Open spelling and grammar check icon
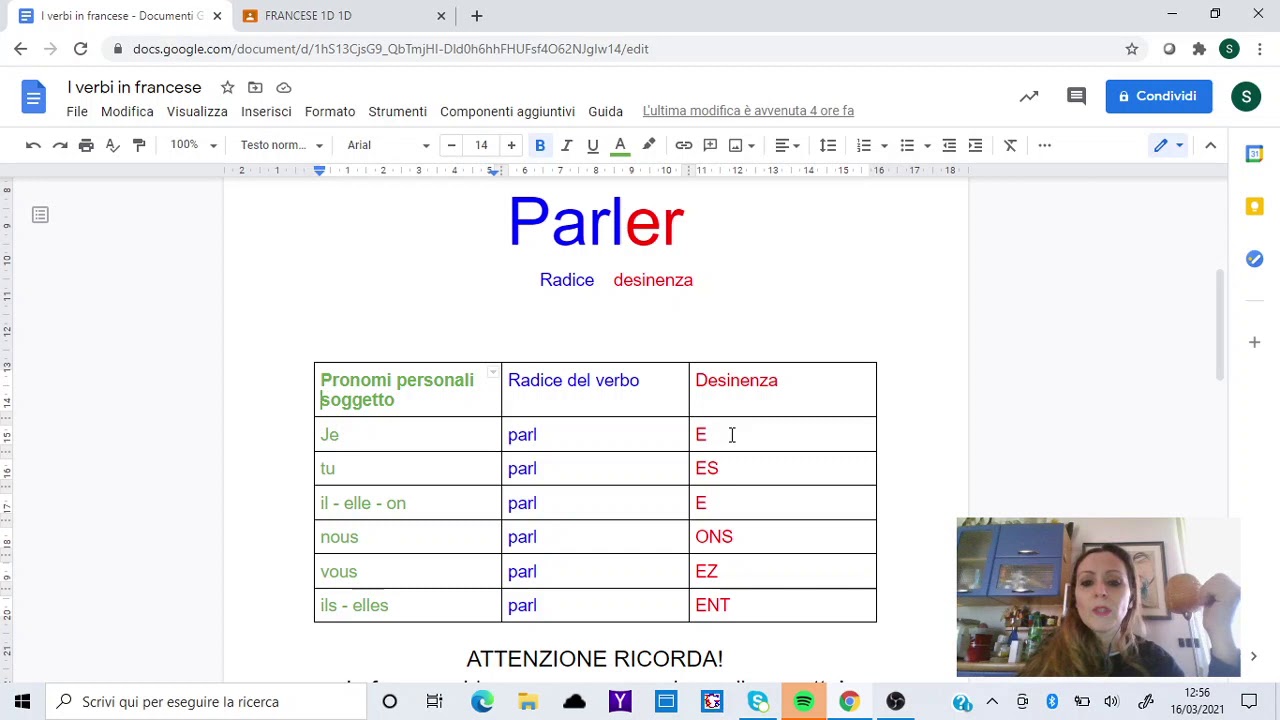1280x720 pixels. [113, 145]
